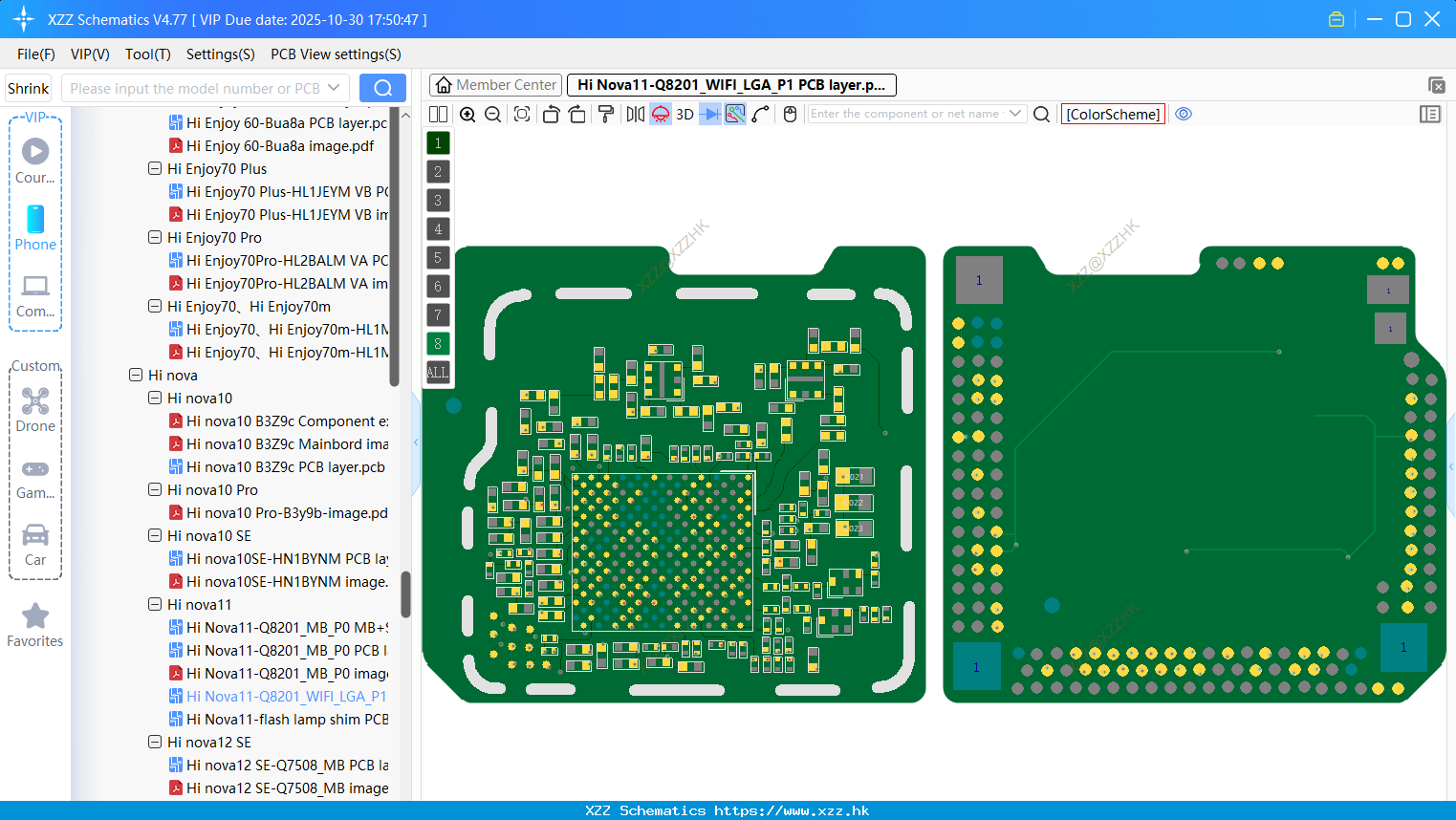Select the format painter tool

click(606, 114)
